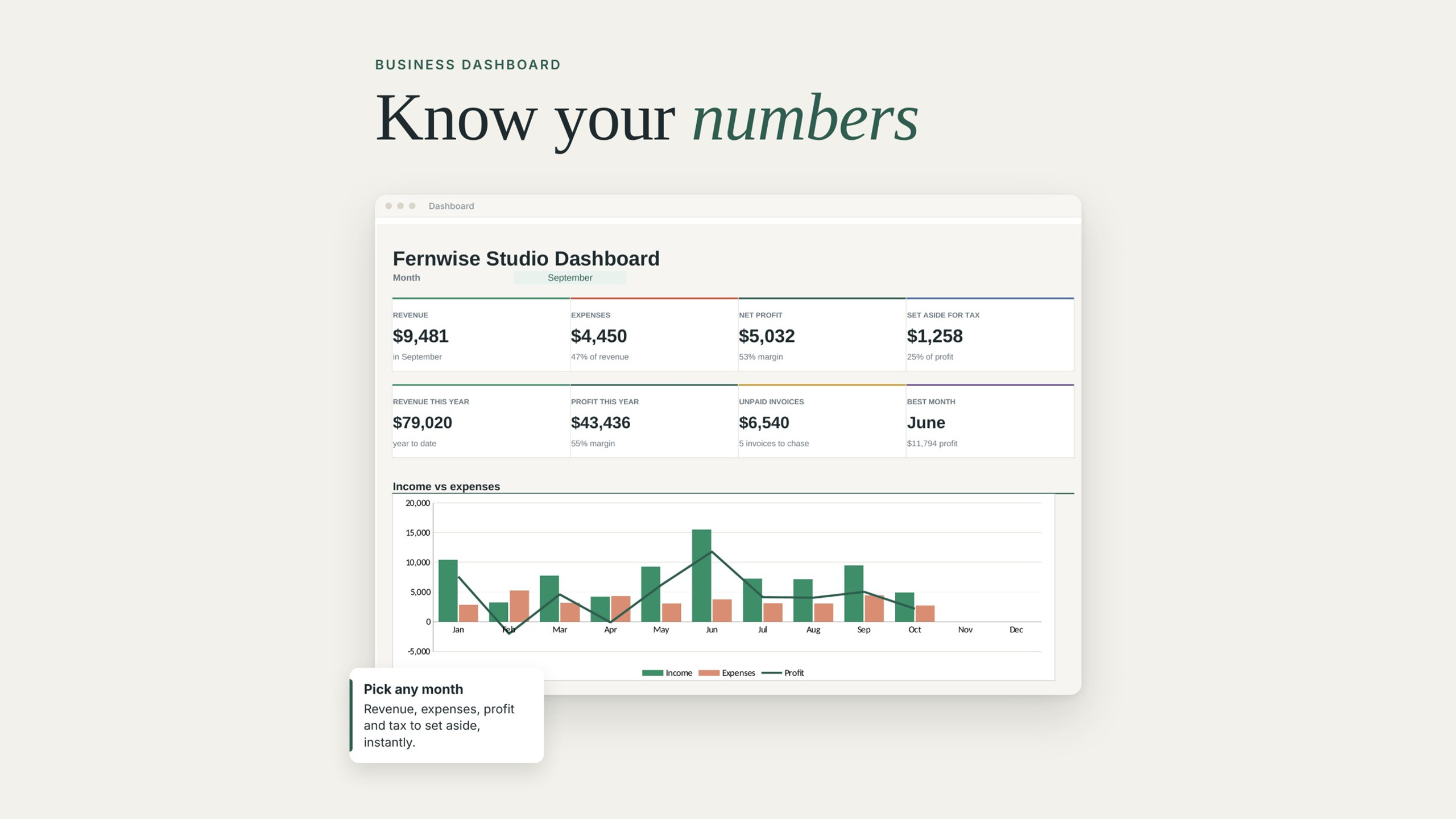The width and height of the screenshot is (1456, 819).
Task: Select the $9,481 revenue value
Action: pyautogui.click(x=420, y=336)
